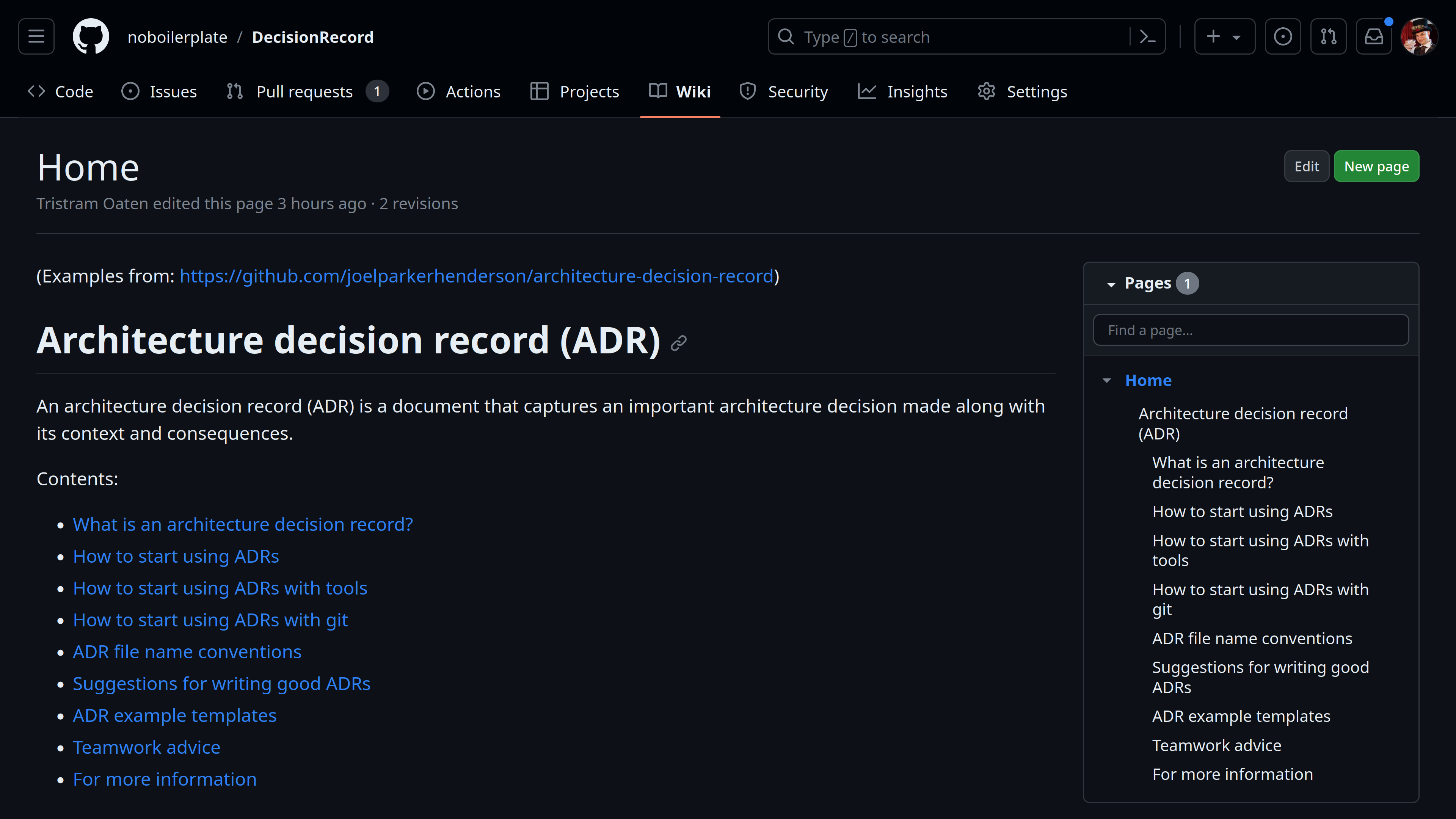The width and height of the screenshot is (1456, 819).
Task: Open pull requests icon in header
Action: click(1328, 37)
